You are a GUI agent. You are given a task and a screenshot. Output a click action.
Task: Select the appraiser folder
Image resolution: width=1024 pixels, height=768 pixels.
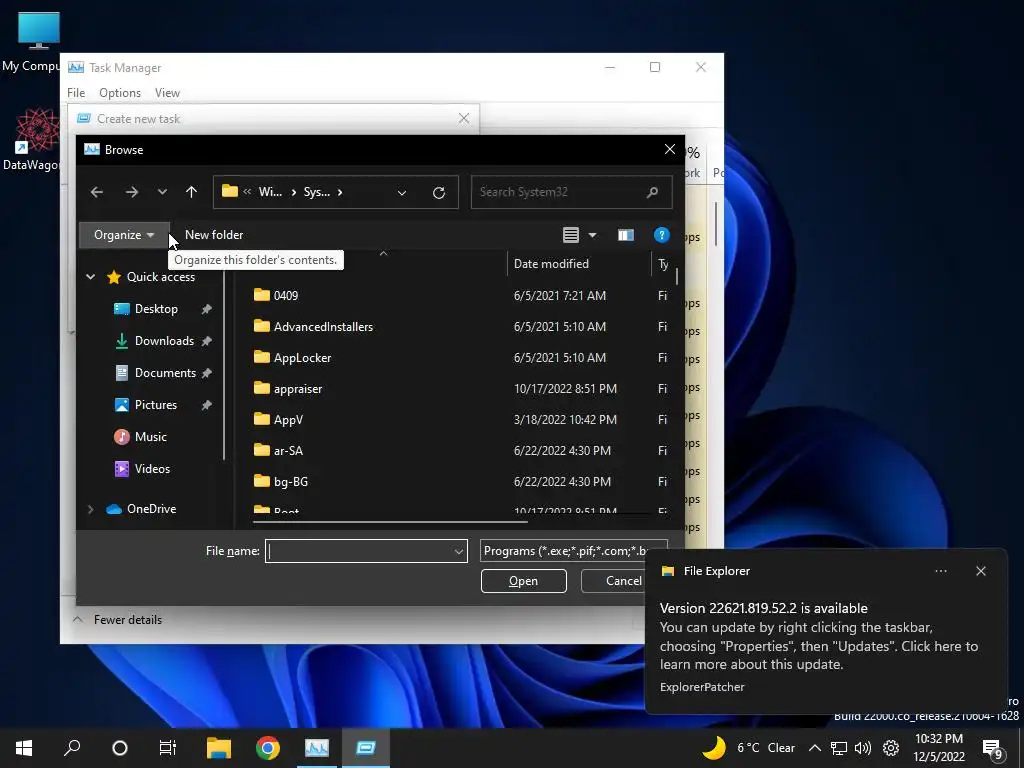[x=298, y=389]
